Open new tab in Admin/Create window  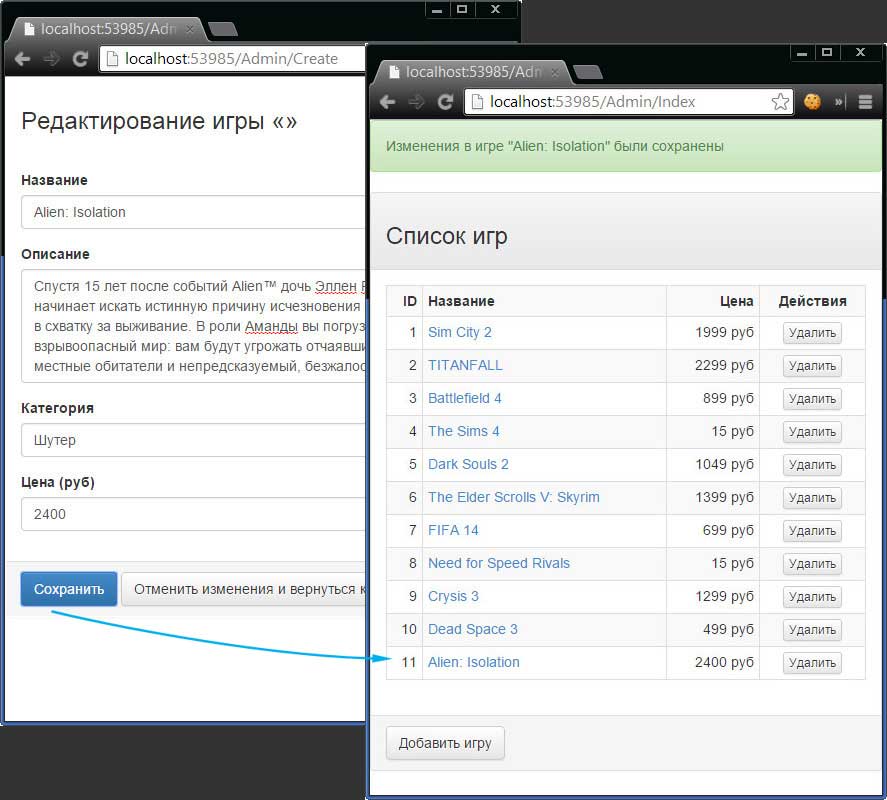(222, 29)
